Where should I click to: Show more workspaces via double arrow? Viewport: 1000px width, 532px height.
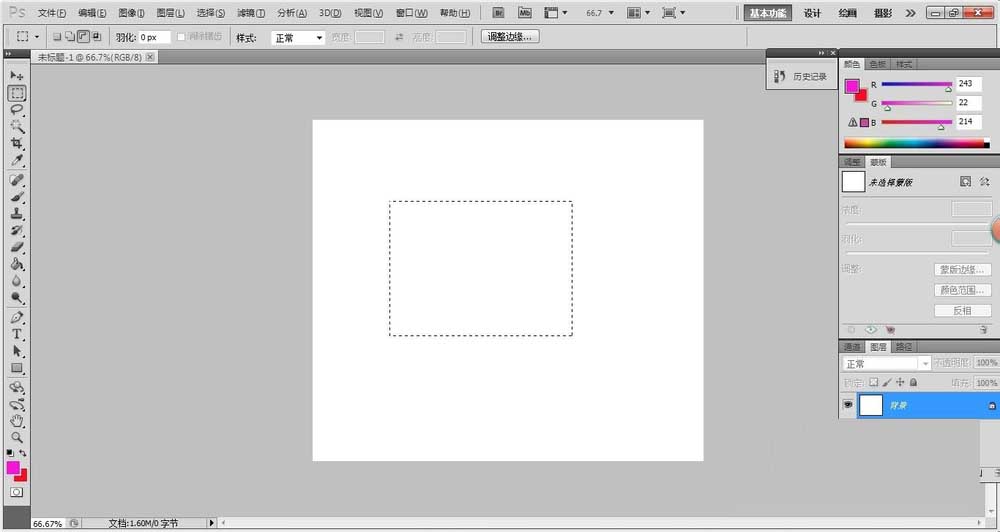[x=910, y=13]
